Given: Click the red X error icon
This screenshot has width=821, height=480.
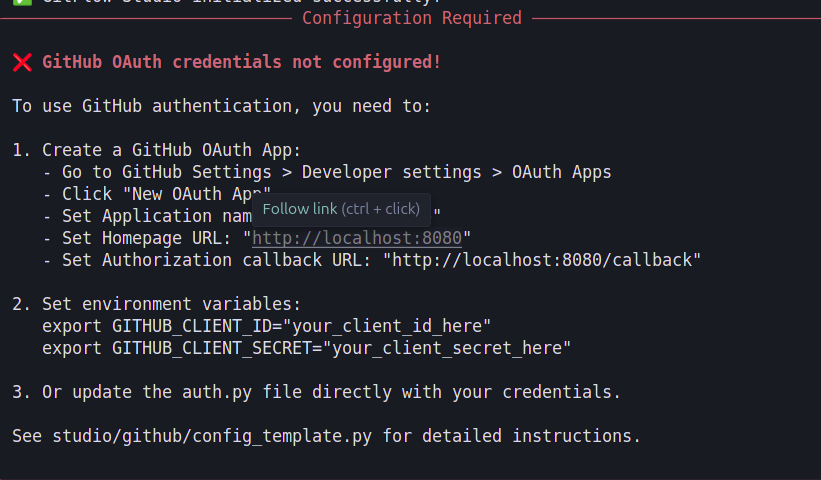Looking at the screenshot, I should coord(23,62).
